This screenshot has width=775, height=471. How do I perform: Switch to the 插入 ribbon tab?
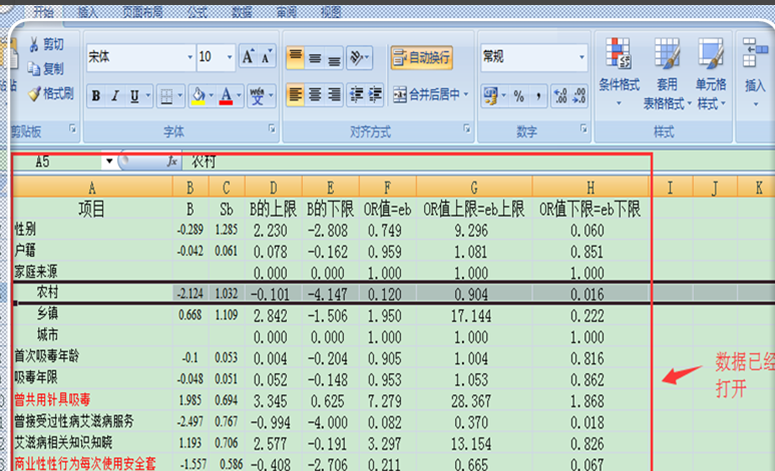pyautogui.click(x=87, y=12)
